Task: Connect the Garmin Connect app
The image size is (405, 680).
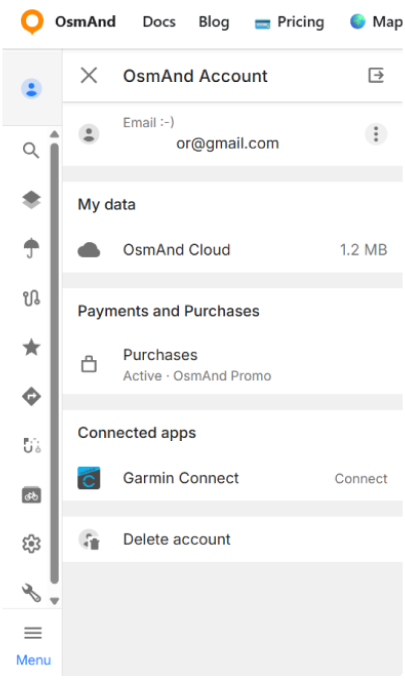Action: [x=361, y=478]
